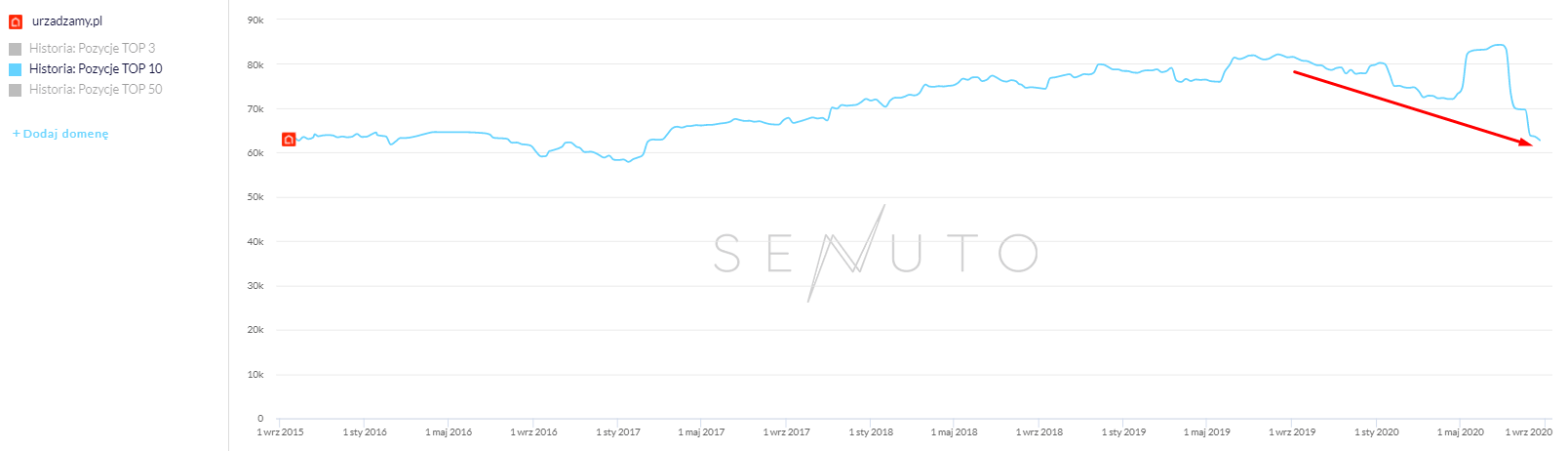
Task: Click the blue swatch beside Pozycje TOP 10
Action: [x=16, y=69]
